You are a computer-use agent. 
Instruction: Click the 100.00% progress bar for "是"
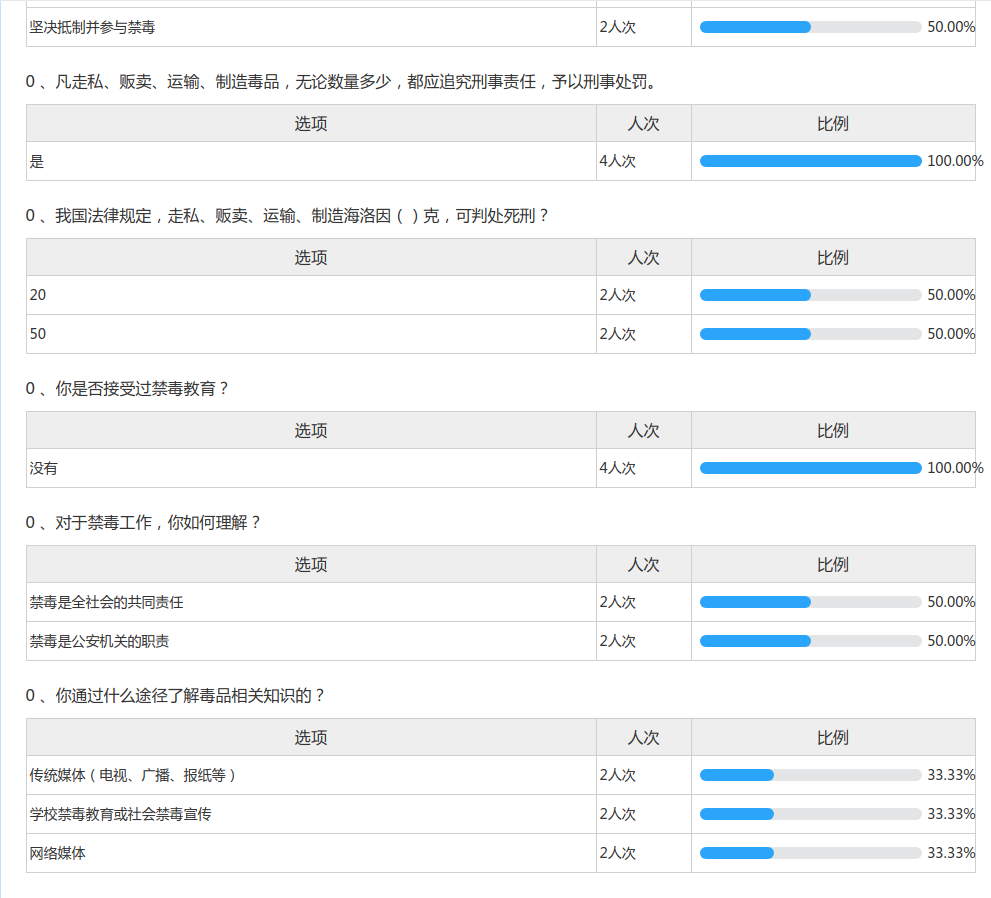810,161
